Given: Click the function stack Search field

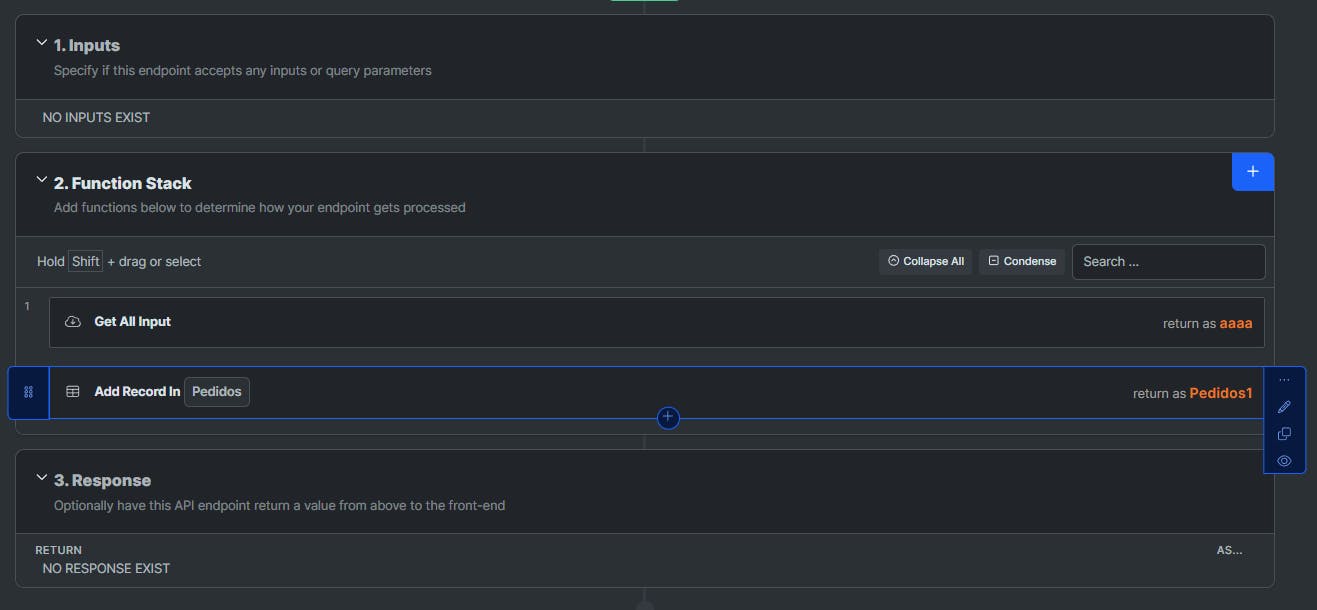Looking at the screenshot, I should click(x=1169, y=262).
